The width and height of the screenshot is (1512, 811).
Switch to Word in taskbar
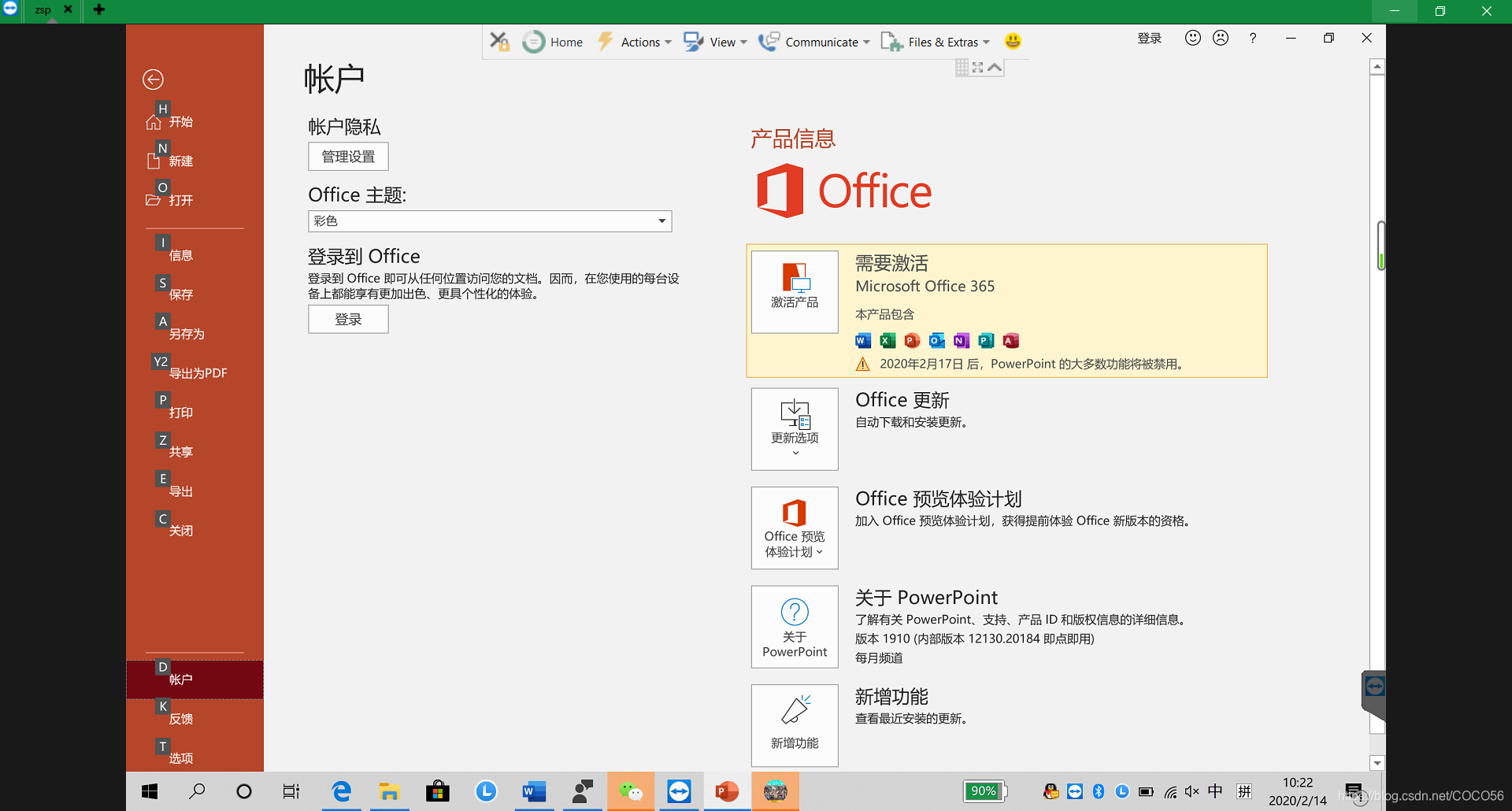[534, 791]
